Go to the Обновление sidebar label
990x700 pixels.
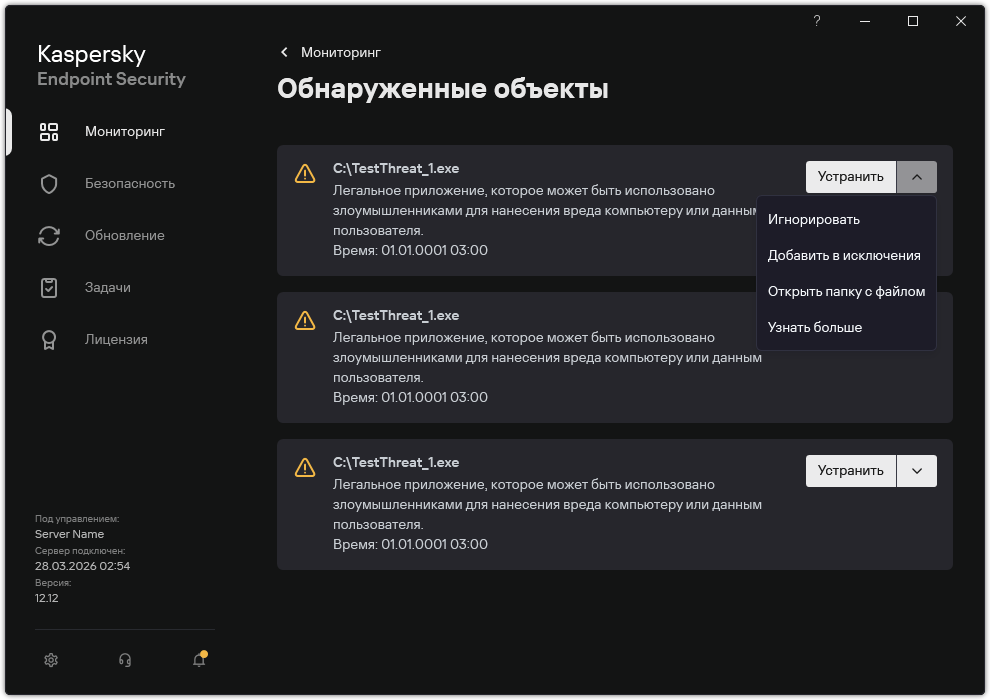[124, 235]
